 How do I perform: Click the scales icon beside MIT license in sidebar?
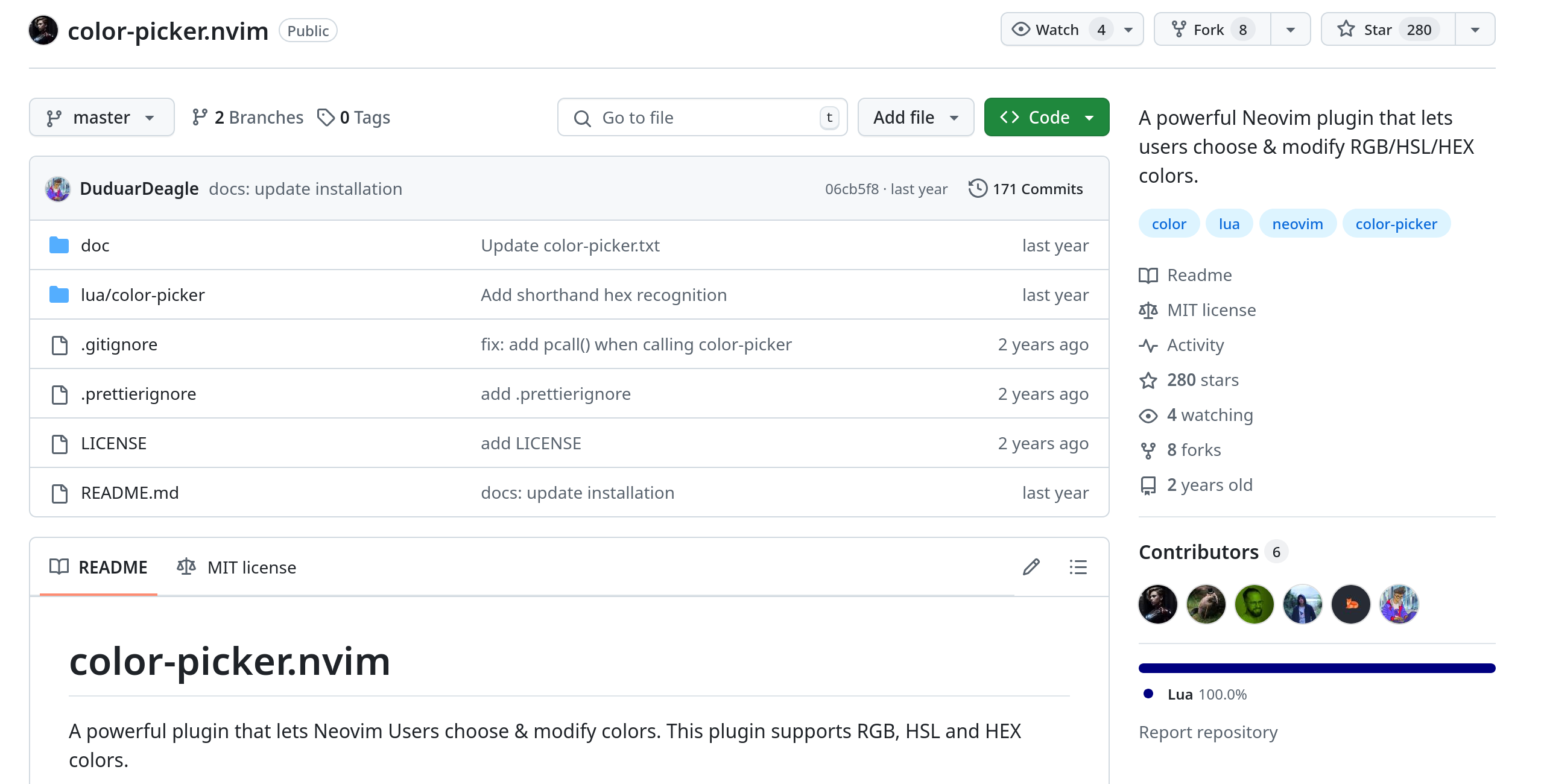click(1148, 311)
